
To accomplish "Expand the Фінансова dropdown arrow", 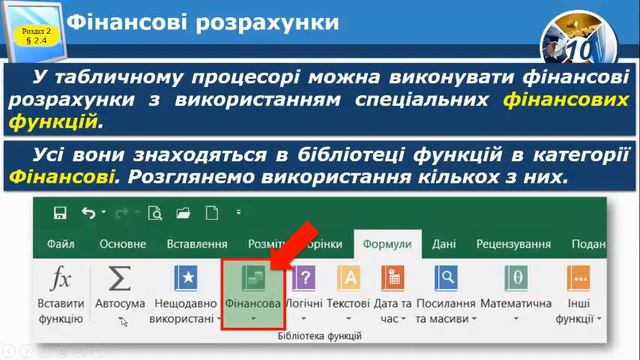I will click(x=253, y=318).
